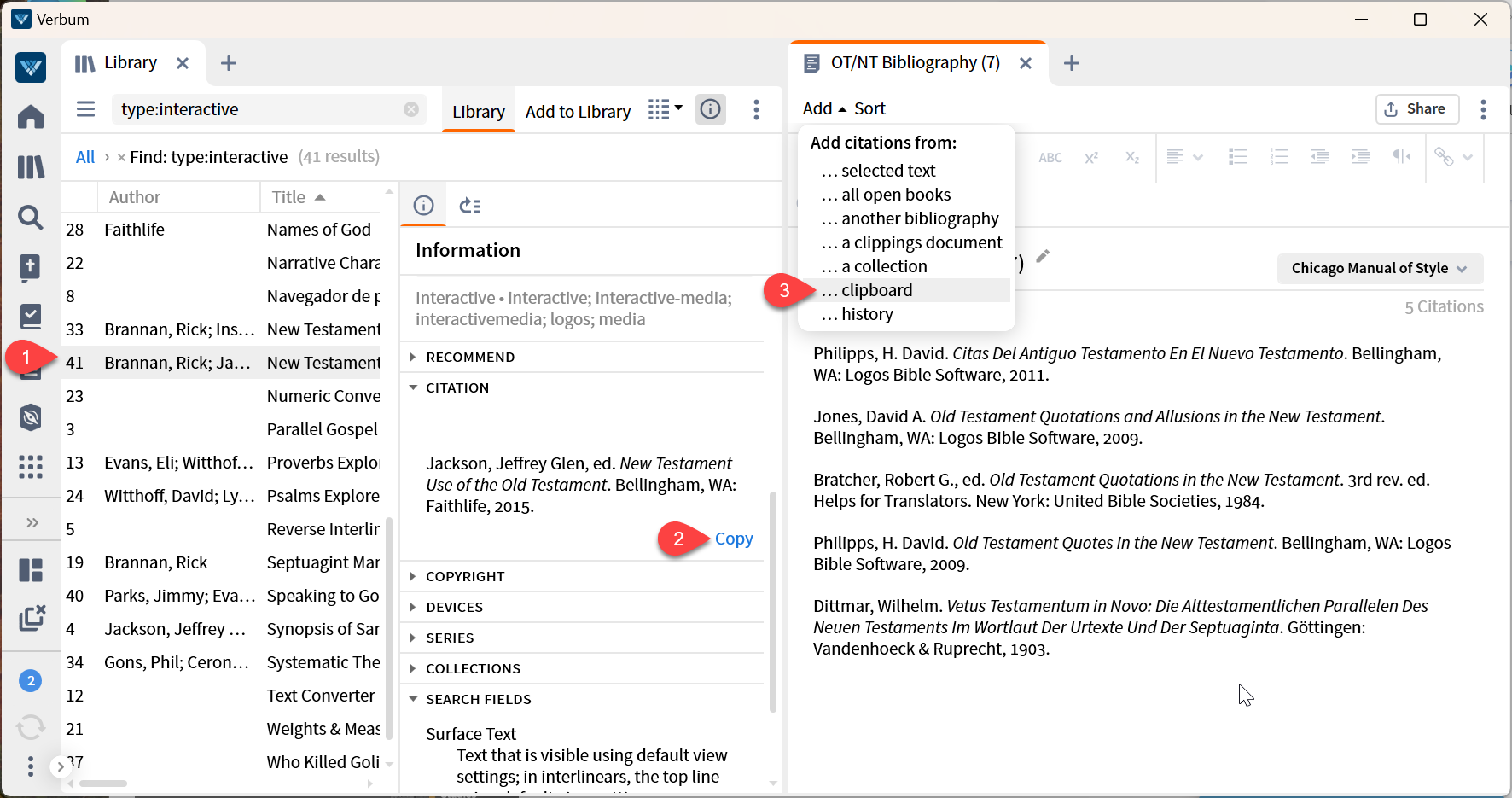Click the bulleted list icon
The height and width of the screenshot is (798, 1512).
coord(1237,157)
